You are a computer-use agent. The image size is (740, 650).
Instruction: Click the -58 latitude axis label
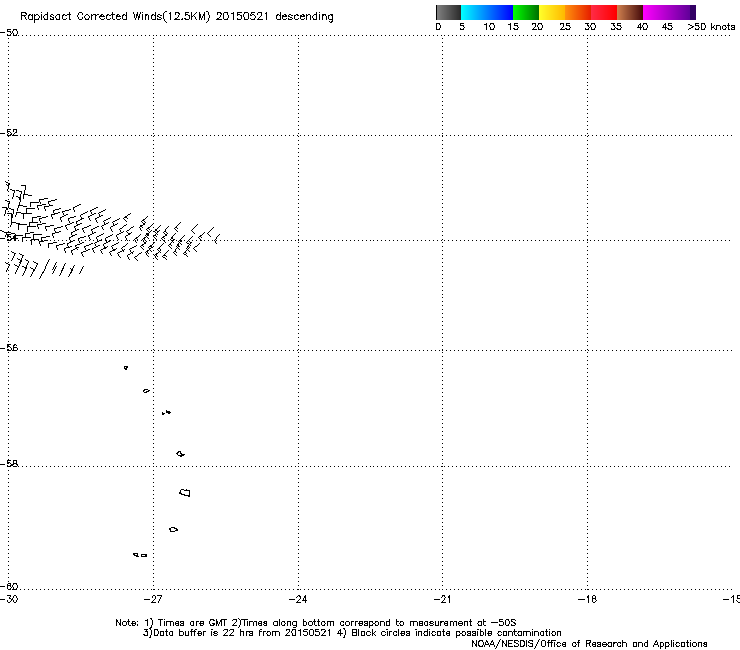pyautogui.click(x=9, y=464)
